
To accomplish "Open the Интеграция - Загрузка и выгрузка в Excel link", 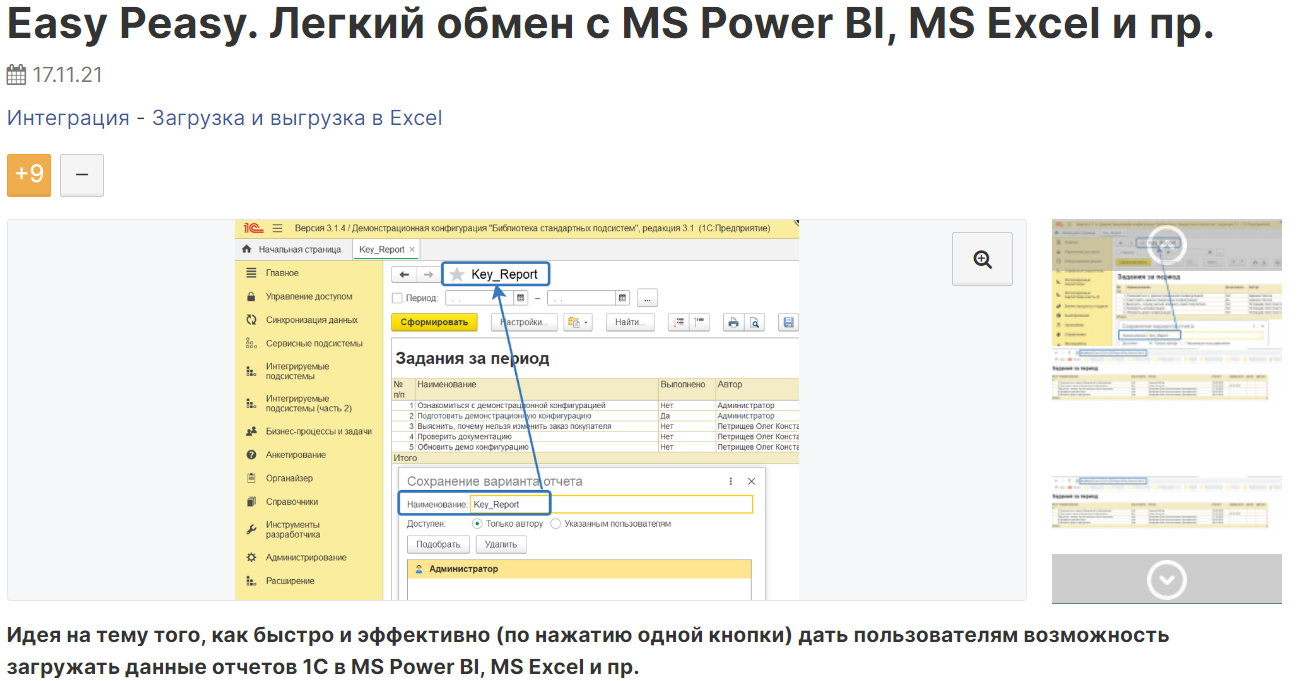I will 224,118.
